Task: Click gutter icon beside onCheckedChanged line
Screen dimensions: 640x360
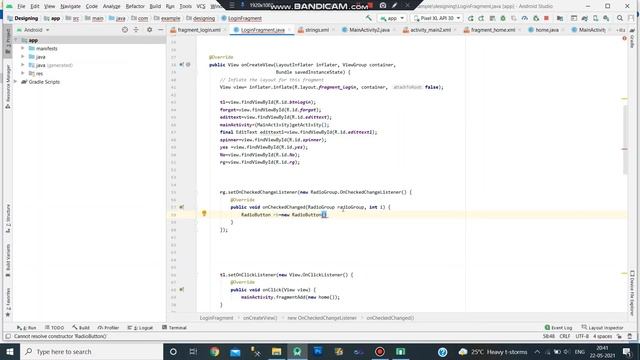Action: click(x=182, y=207)
